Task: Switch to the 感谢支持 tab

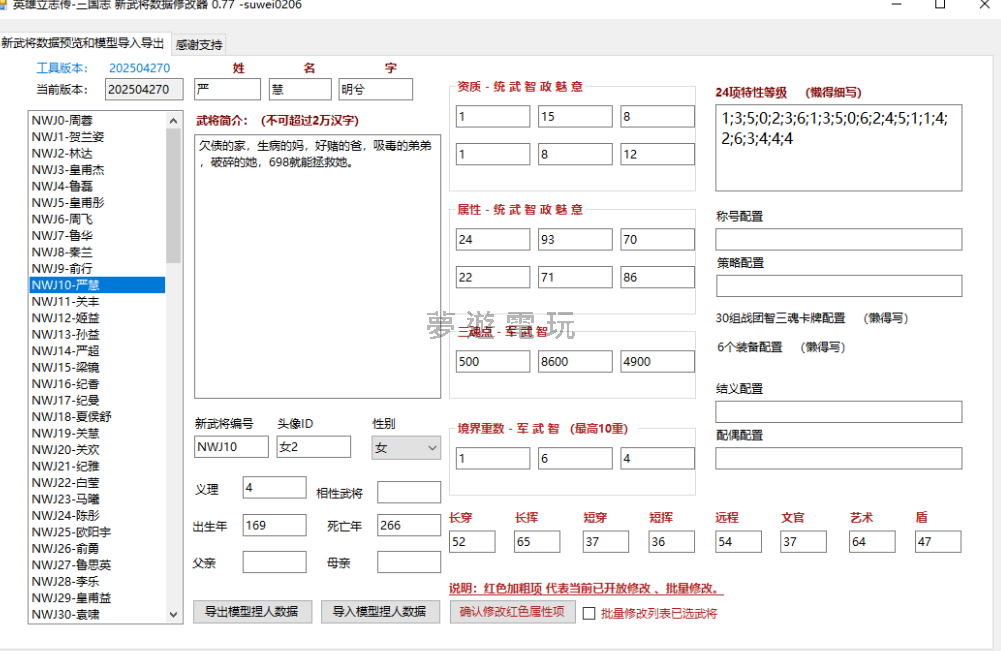Action: (x=199, y=45)
